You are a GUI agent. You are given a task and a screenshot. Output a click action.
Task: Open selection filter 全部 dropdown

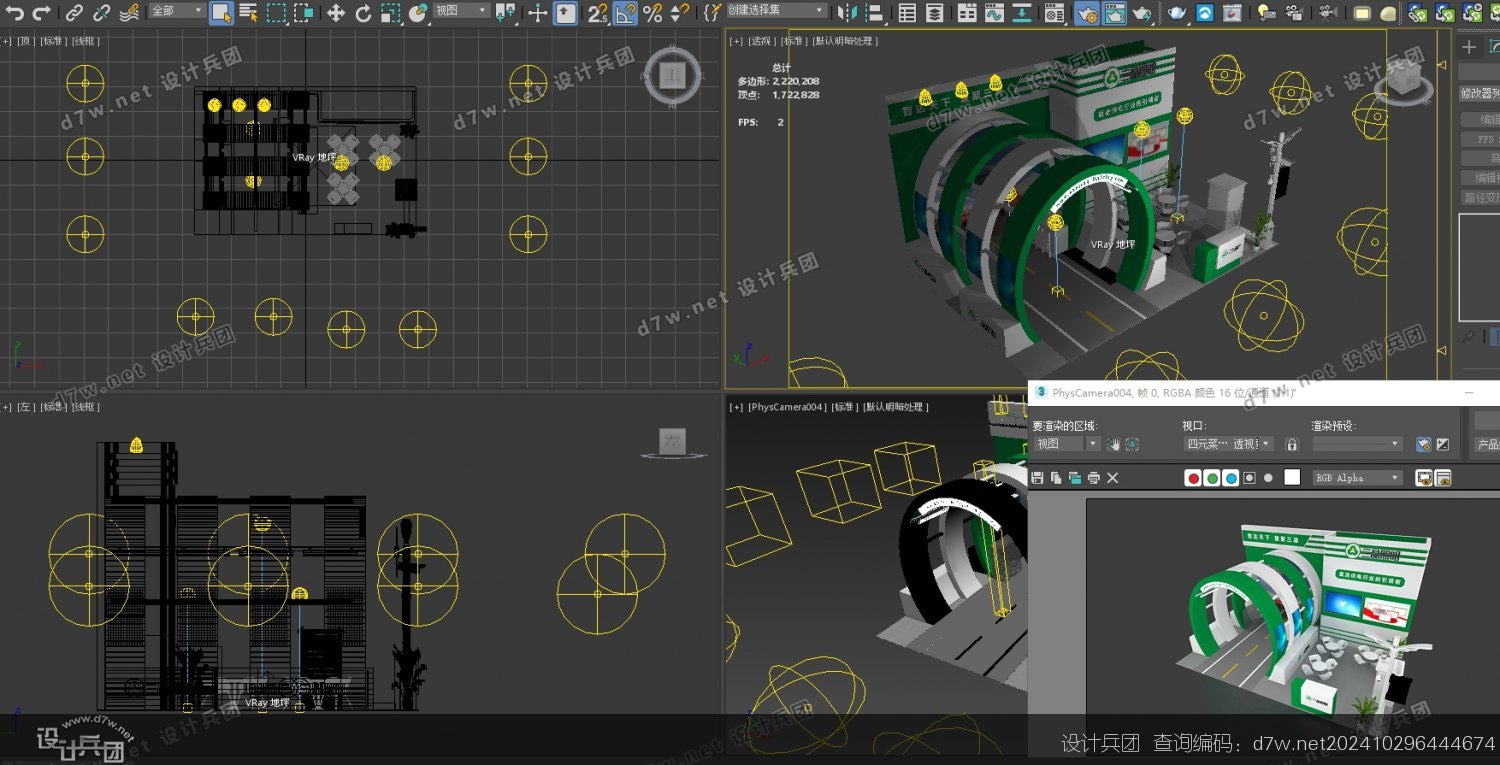click(176, 11)
